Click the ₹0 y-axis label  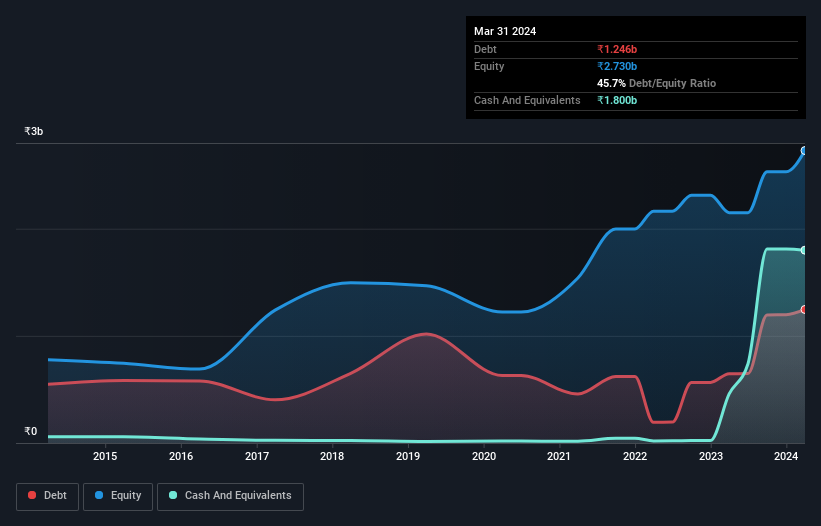(x=30, y=431)
